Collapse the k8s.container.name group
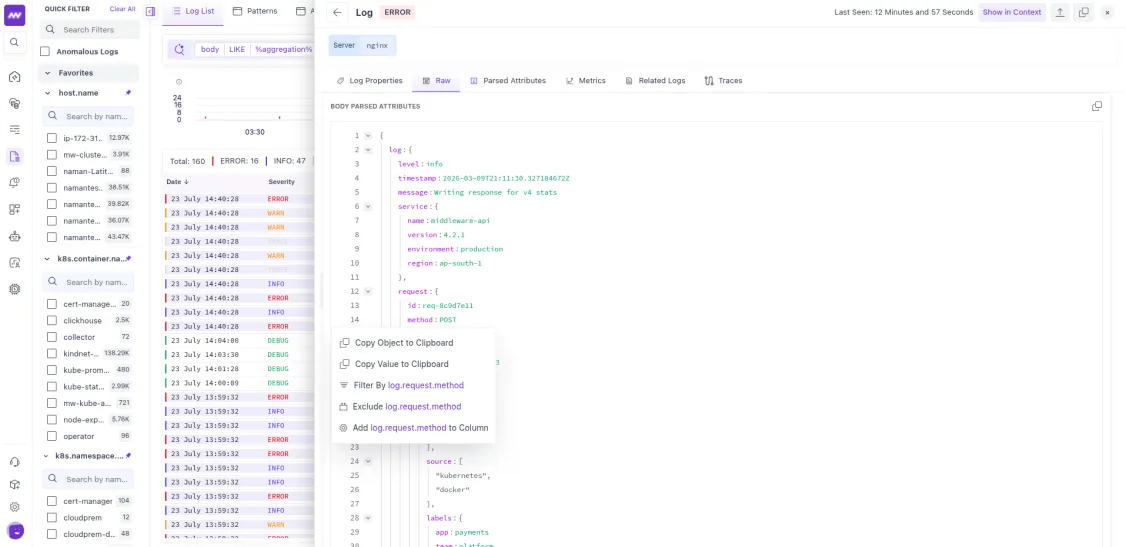This screenshot has width=1126, height=547. click(48, 258)
